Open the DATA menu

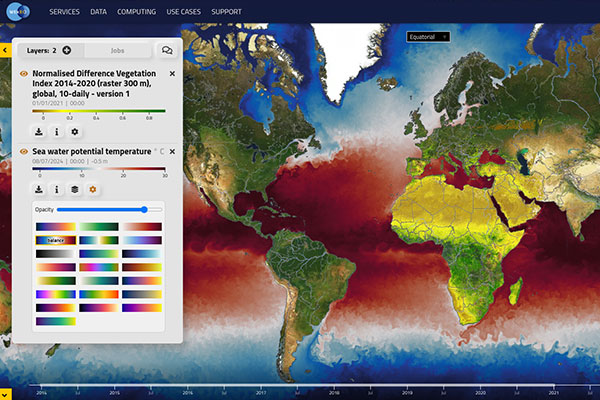coord(99,11)
